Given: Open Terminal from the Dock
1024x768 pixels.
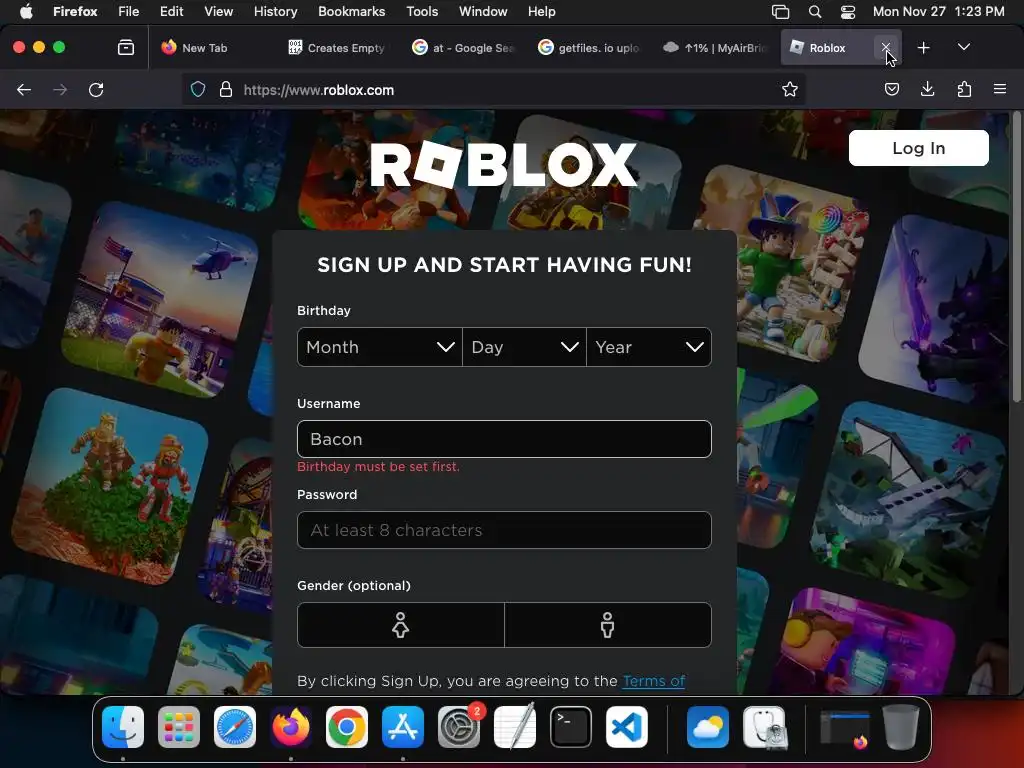Looking at the screenshot, I should [x=571, y=727].
